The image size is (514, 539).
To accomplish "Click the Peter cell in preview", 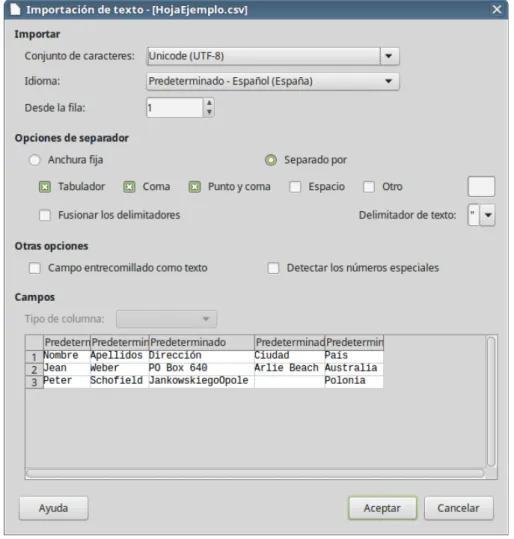I will click(67, 381).
